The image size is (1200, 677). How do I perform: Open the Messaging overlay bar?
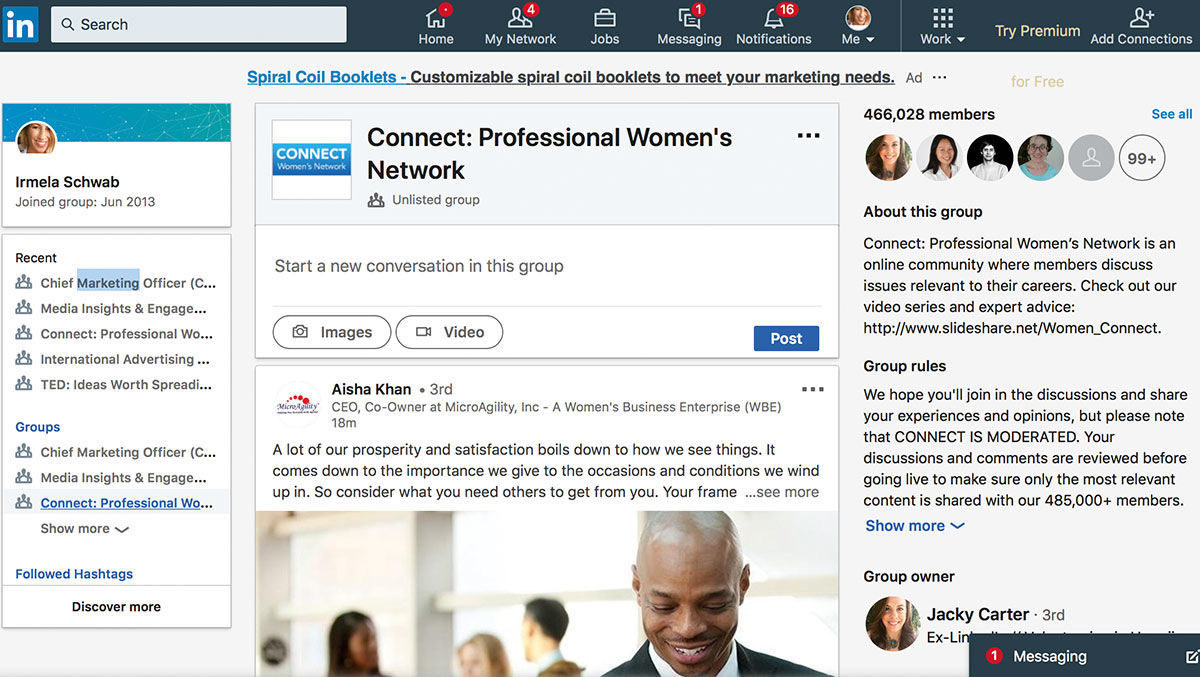click(x=1085, y=656)
